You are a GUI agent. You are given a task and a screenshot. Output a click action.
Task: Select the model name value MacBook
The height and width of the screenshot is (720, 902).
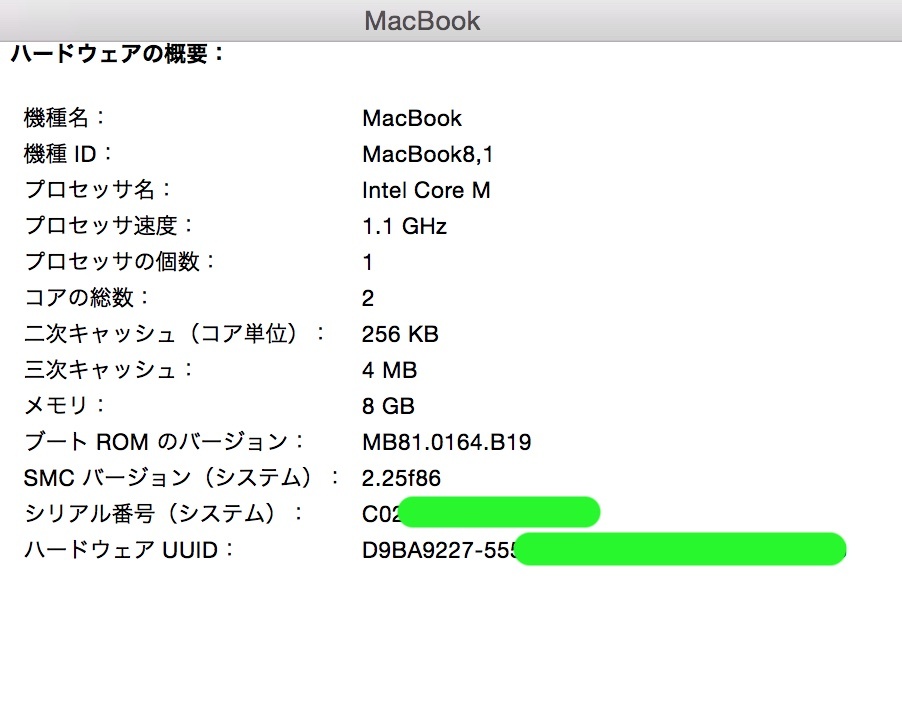tap(412, 118)
